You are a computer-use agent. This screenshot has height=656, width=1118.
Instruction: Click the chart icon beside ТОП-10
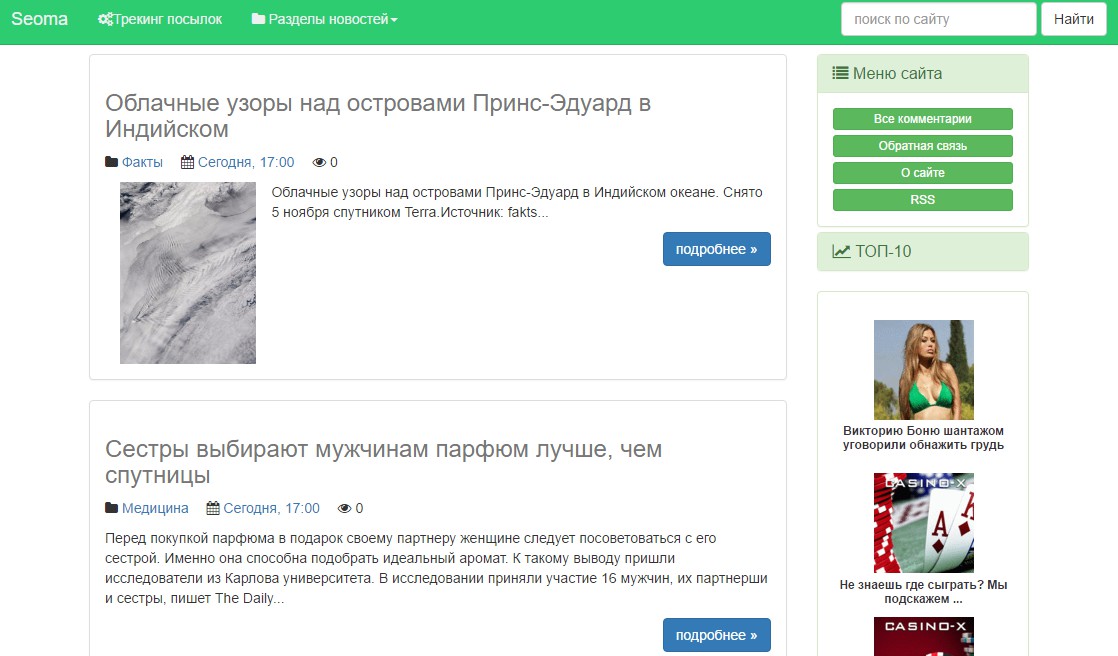tap(841, 251)
